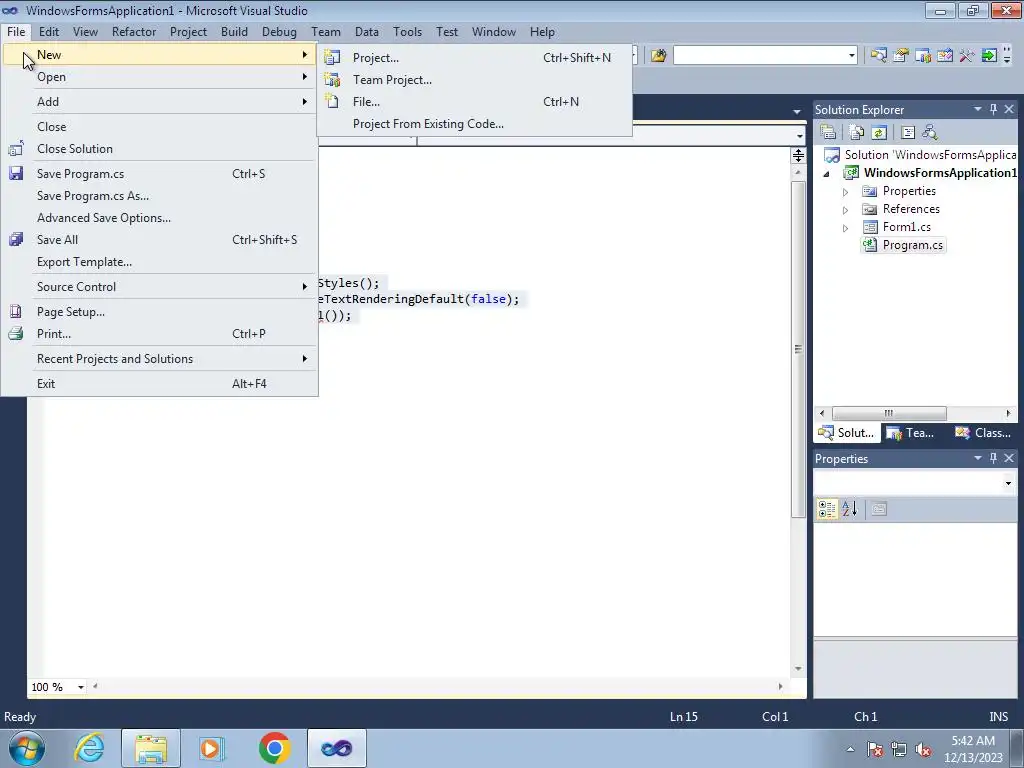Switch to the Team Explorer tab
The image size is (1024, 768).
pyautogui.click(x=910, y=433)
